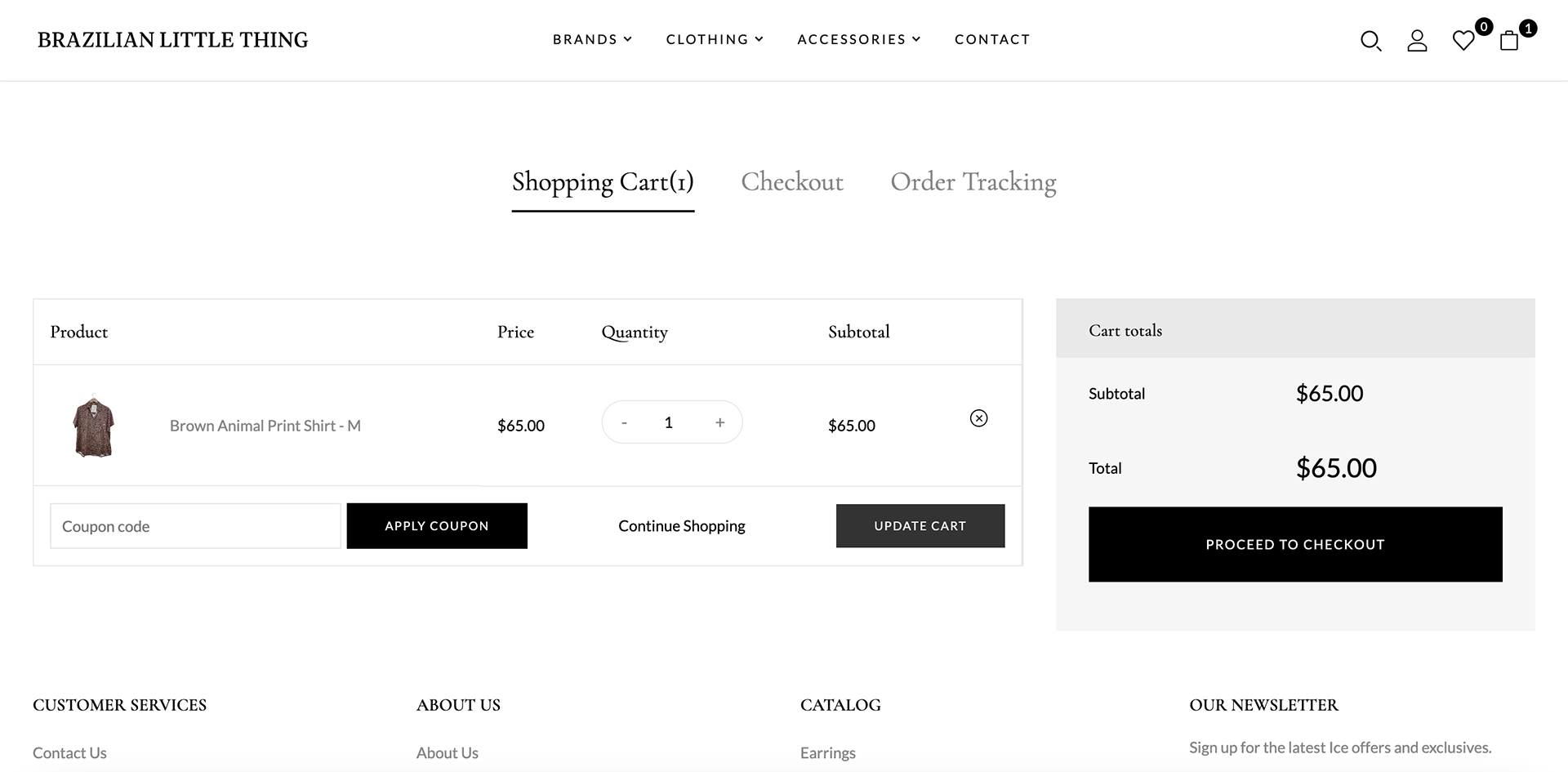Click the shirt product thumbnail
Screen dimensions: 1568x772
94,426
